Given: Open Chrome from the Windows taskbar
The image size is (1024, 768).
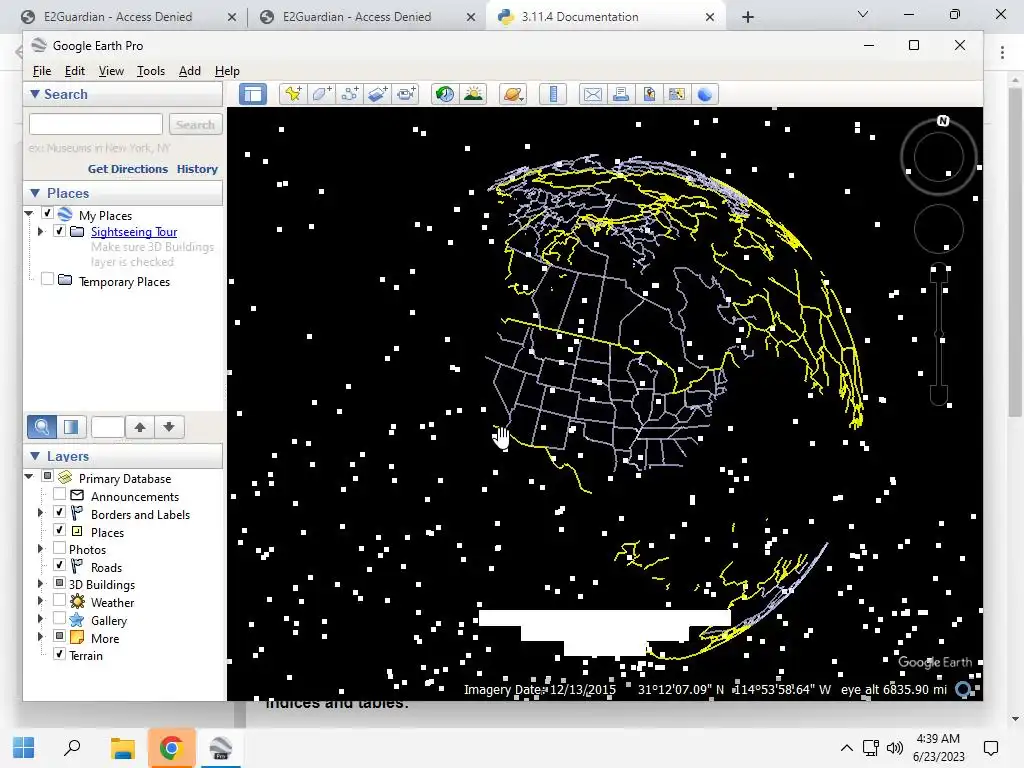Looking at the screenshot, I should coord(171,748).
